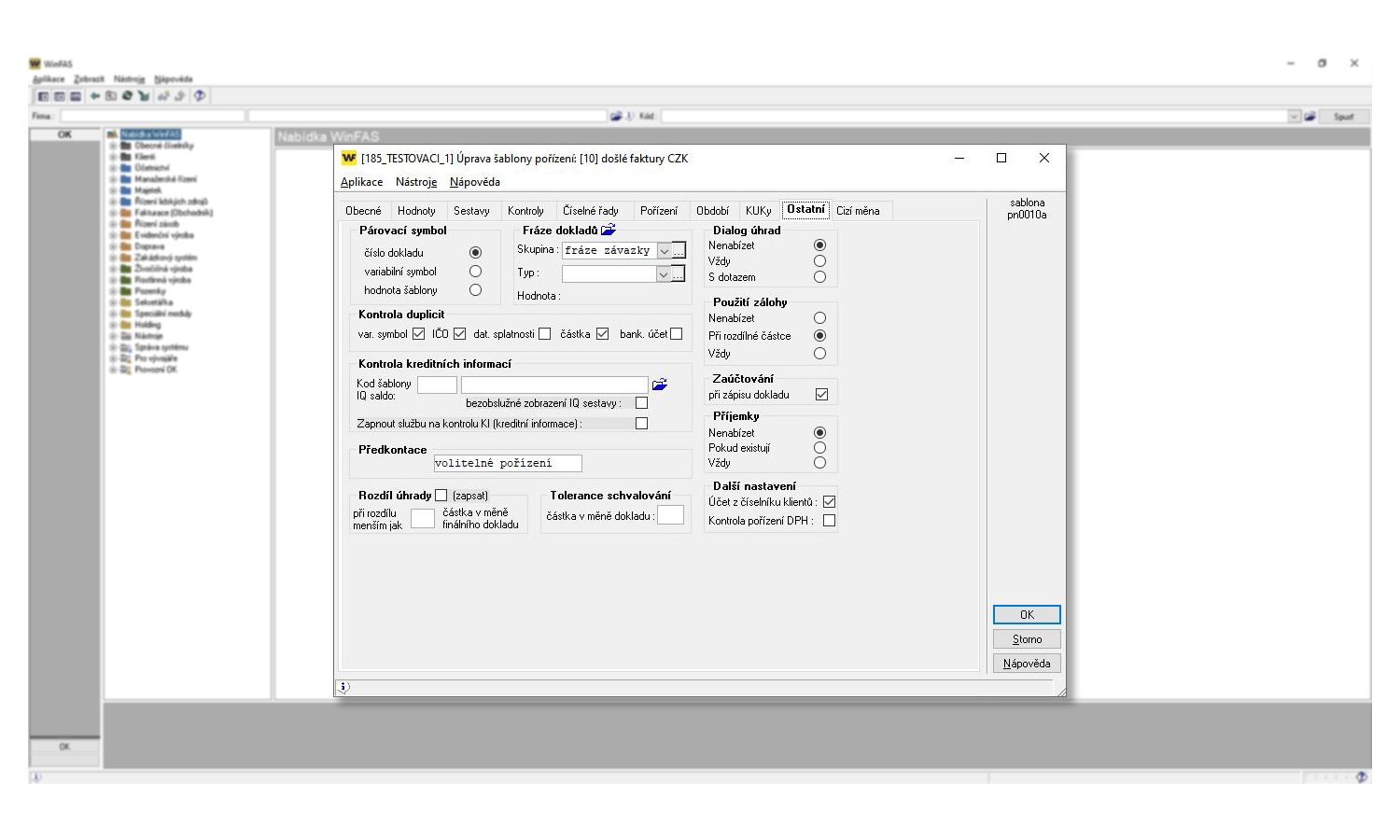Open Nástroje menu in template dialog
Viewport: 1400px width, 840px height.
click(416, 182)
